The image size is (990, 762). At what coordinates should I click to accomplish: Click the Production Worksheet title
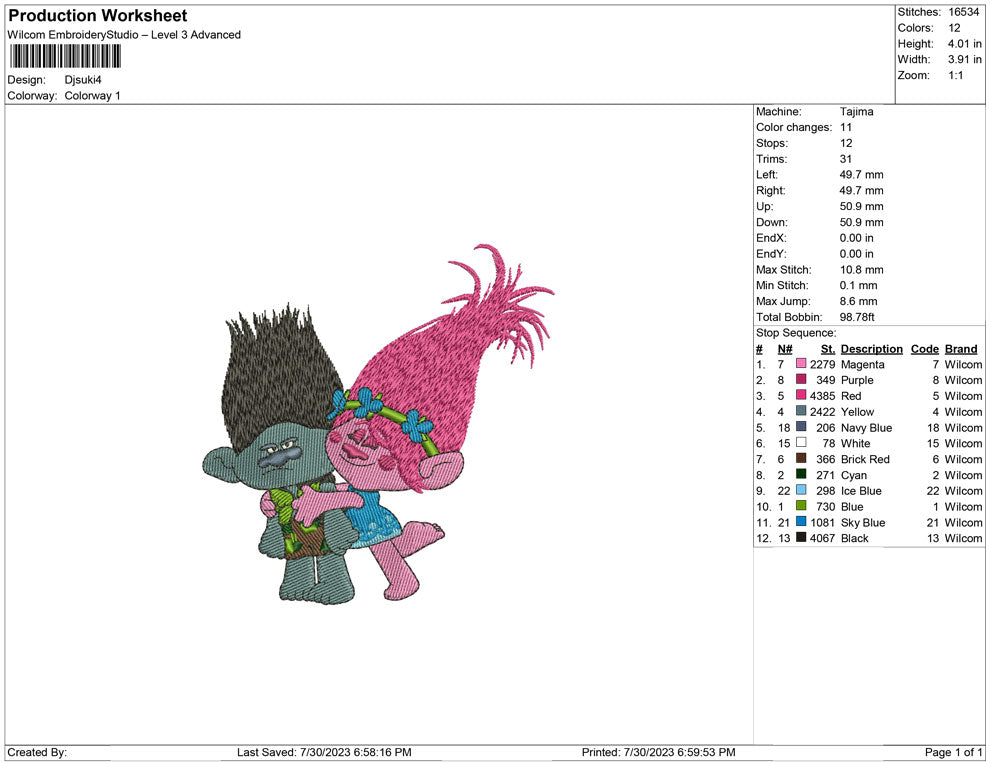(98, 16)
